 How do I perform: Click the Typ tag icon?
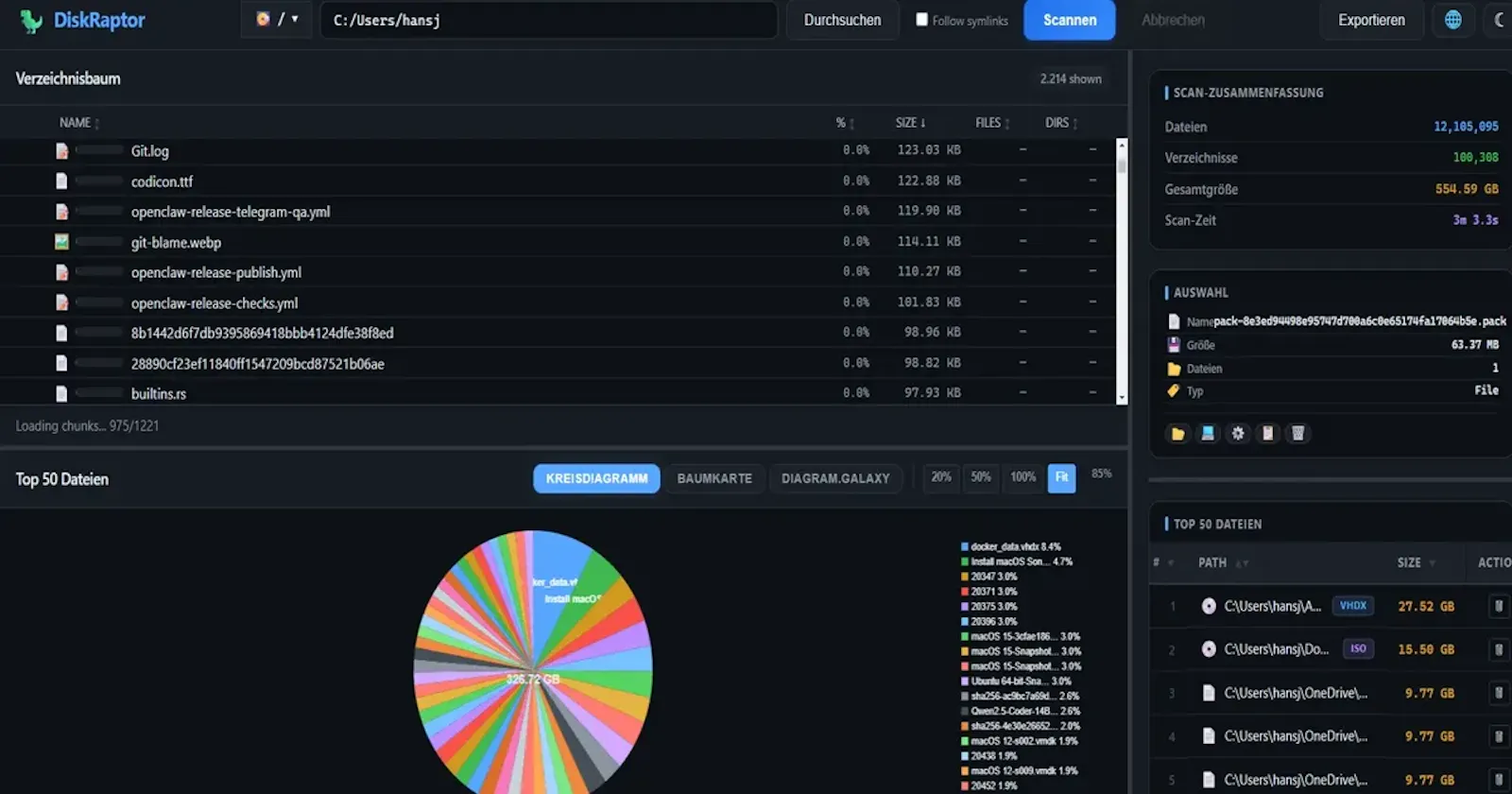coord(1174,390)
